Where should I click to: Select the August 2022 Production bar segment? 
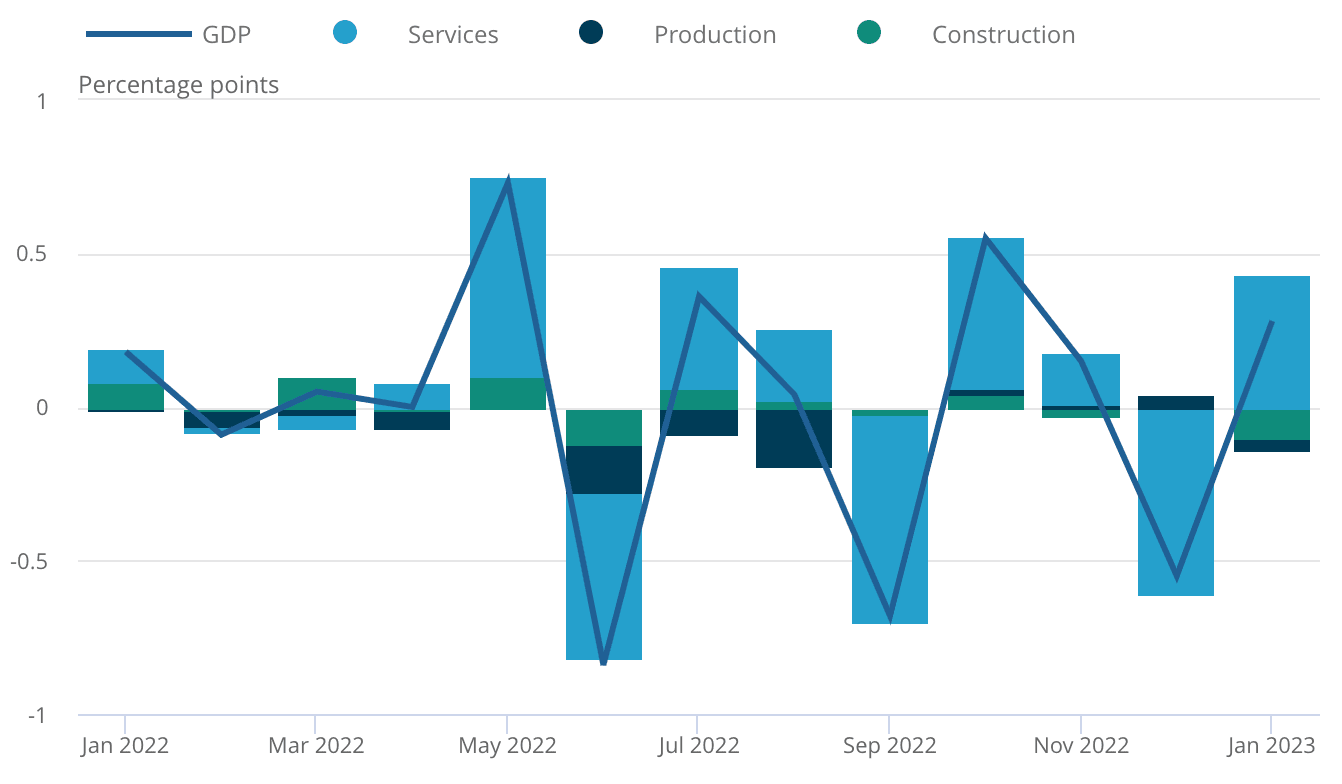(x=794, y=438)
